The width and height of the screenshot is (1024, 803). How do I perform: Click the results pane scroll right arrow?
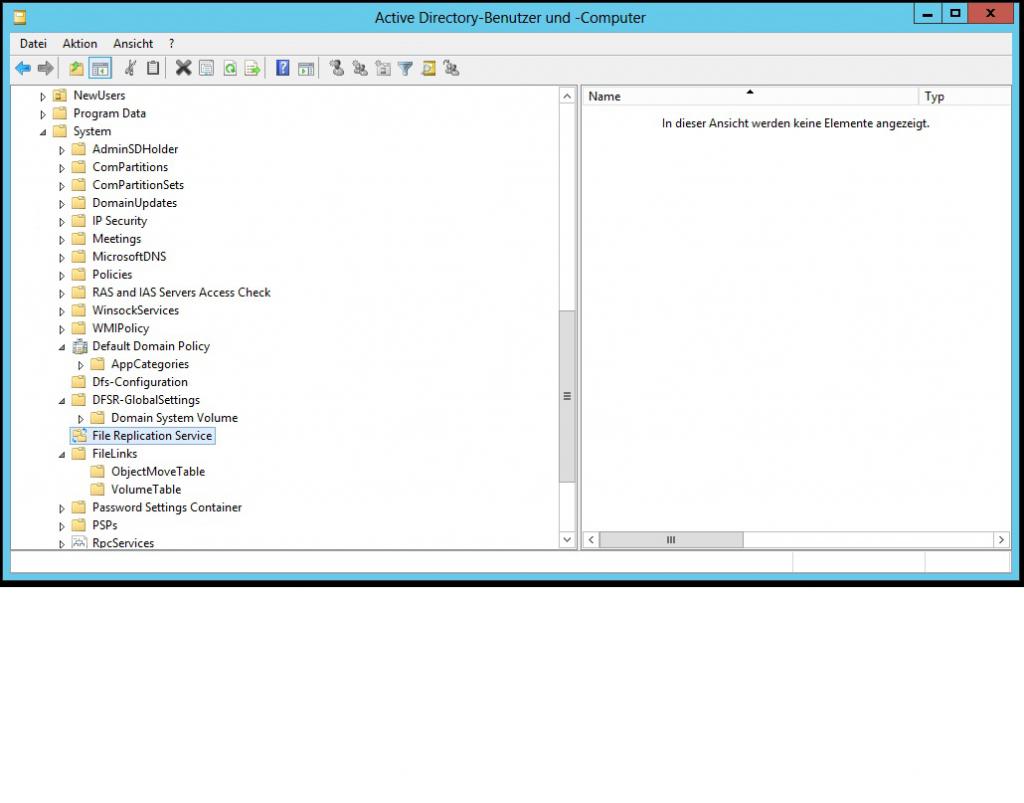(1001, 540)
